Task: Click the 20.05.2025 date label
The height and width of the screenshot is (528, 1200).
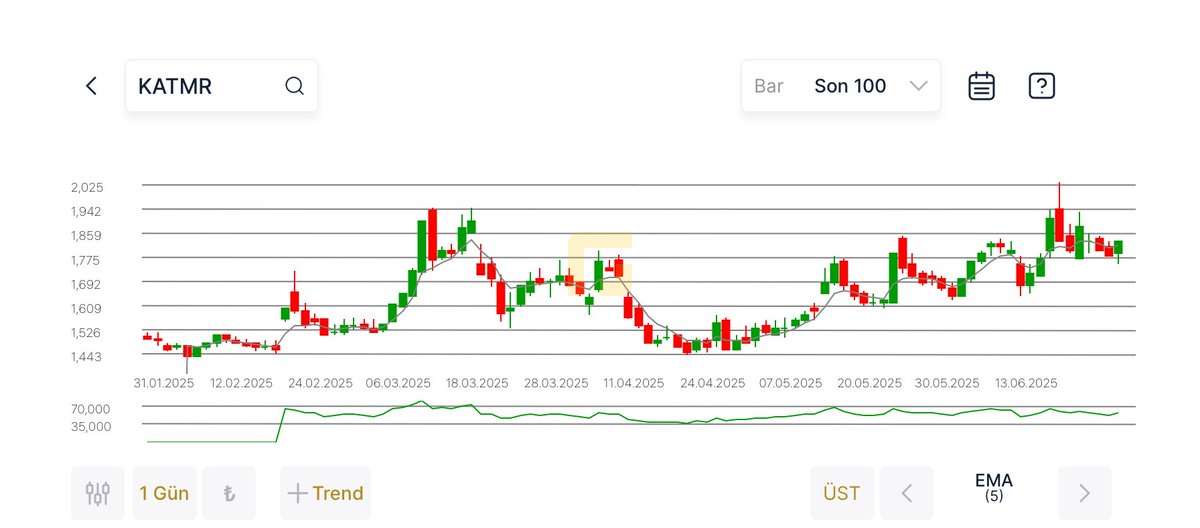Action: point(869,383)
